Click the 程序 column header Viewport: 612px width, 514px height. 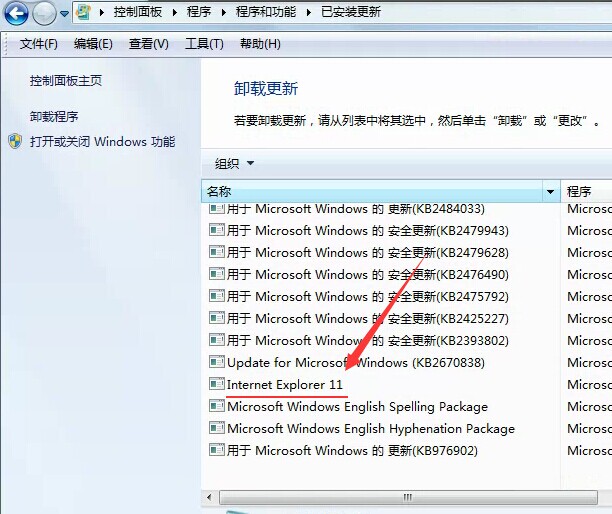point(585,191)
